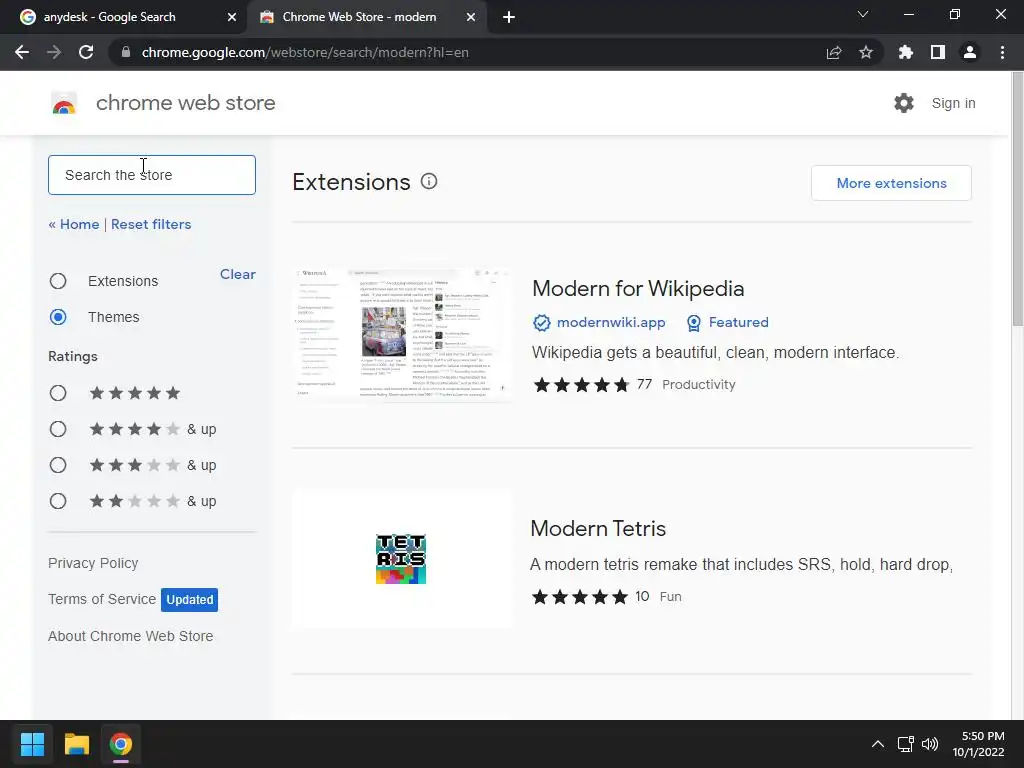The width and height of the screenshot is (1024, 768).
Task: Clear the category filter
Action: pyautogui.click(x=238, y=274)
